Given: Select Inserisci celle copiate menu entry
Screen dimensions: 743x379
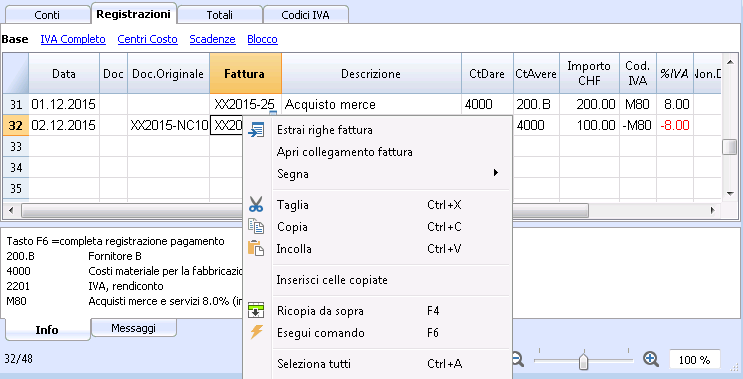Looking at the screenshot, I should [332, 280].
